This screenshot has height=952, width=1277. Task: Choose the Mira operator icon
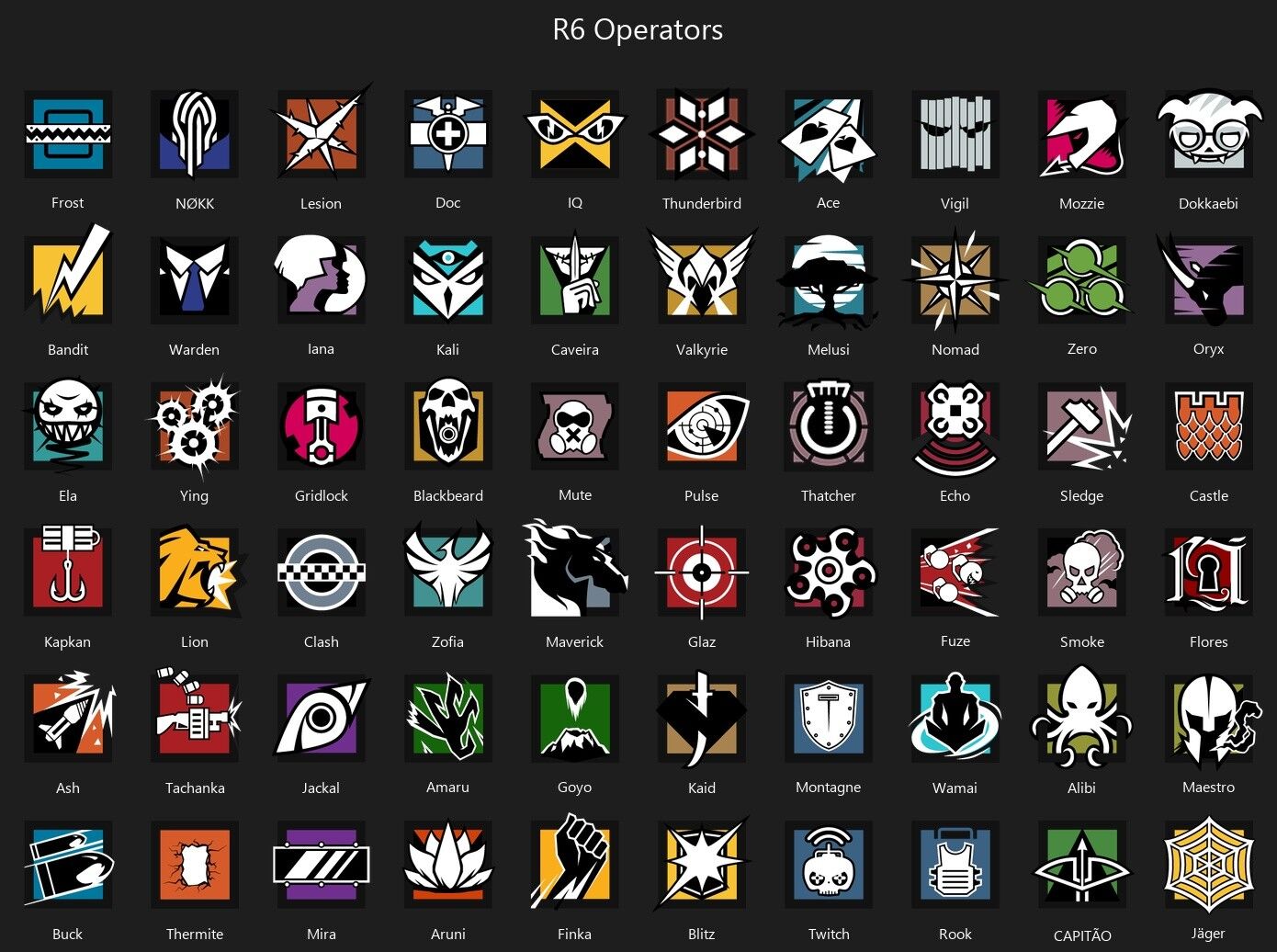321,865
